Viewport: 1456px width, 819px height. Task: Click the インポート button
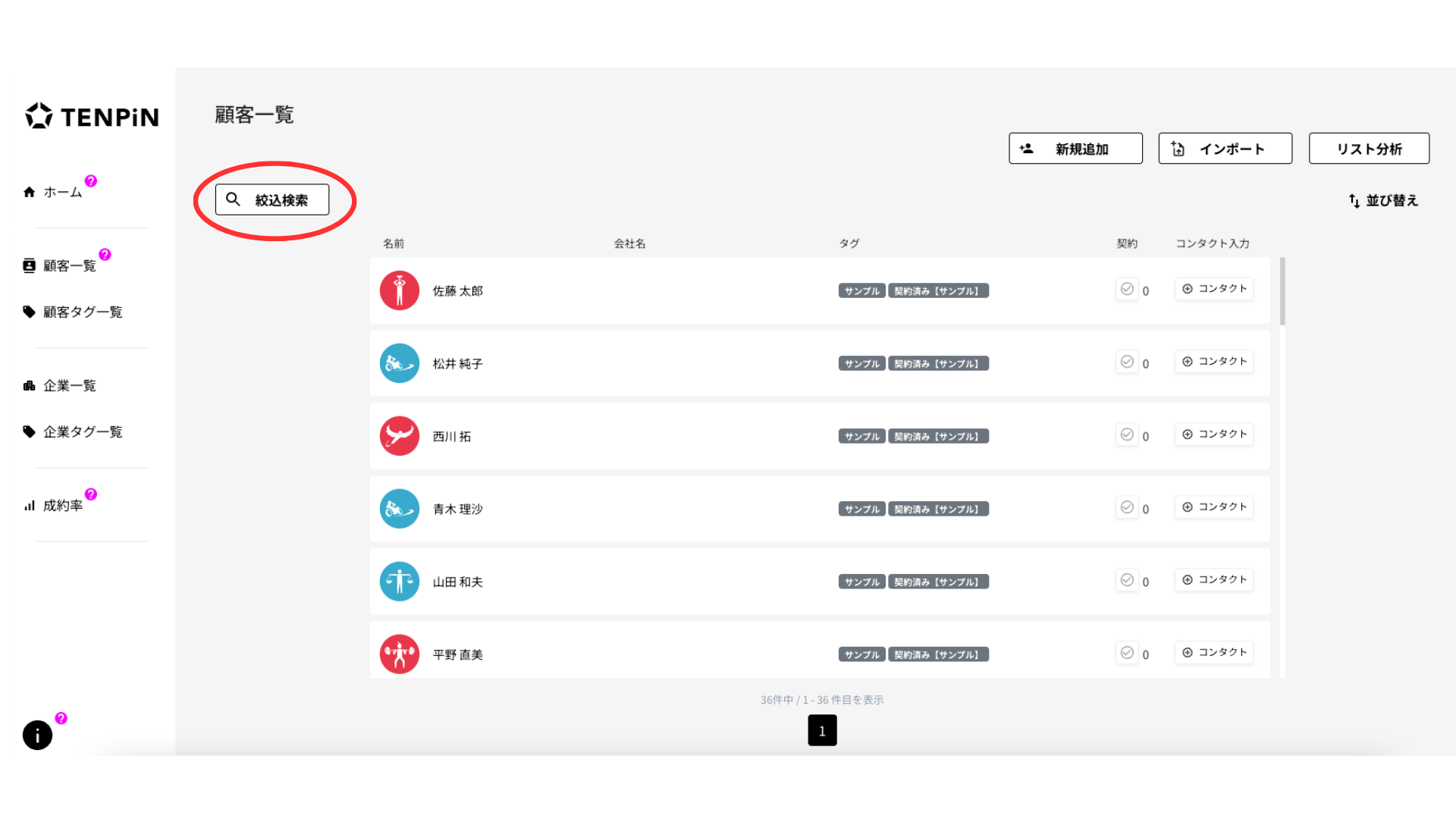tap(1225, 149)
